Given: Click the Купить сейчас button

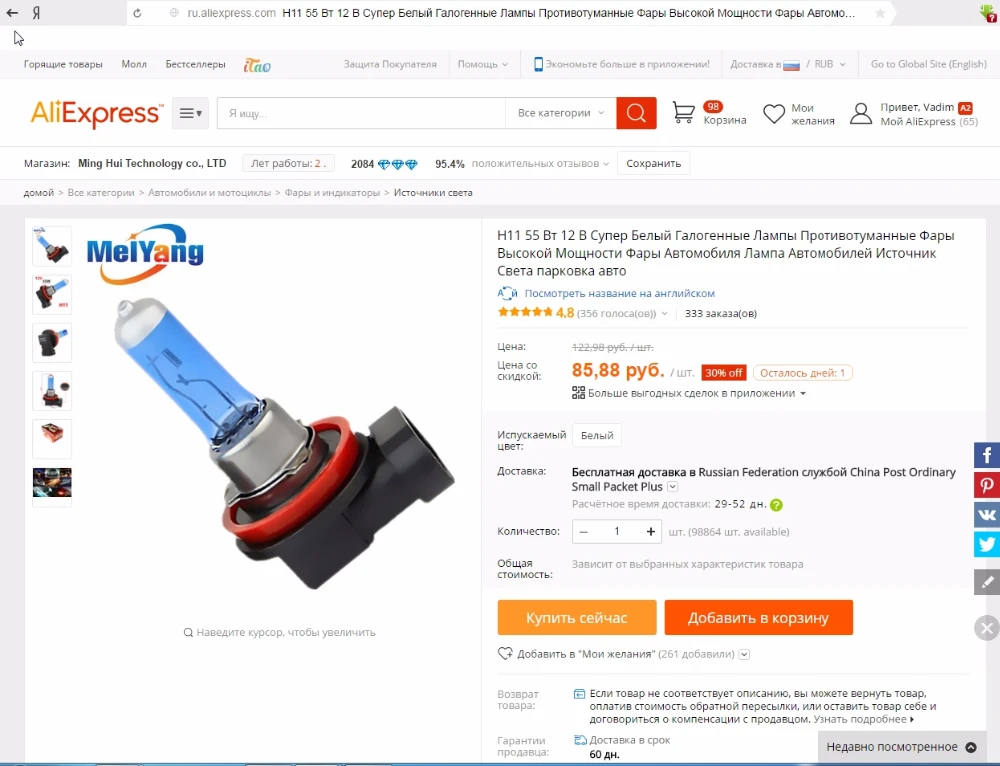Looking at the screenshot, I should pyautogui.click(x=577, y=617).
